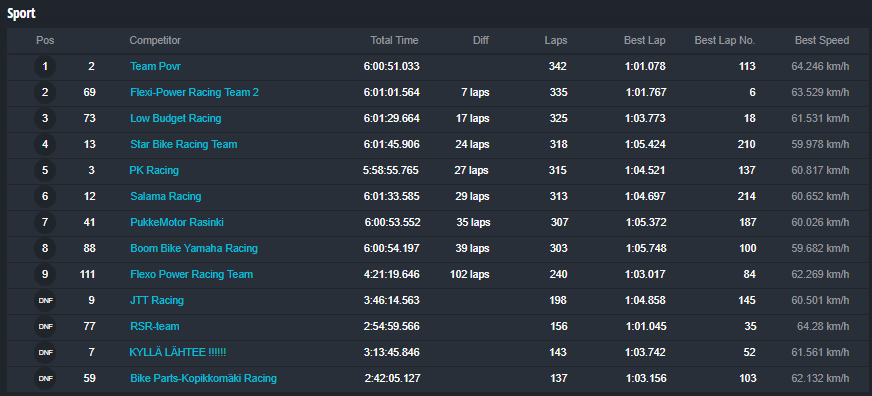872x396 pixels.
Task: Click the Sport section heading
Action: (21, 14)
